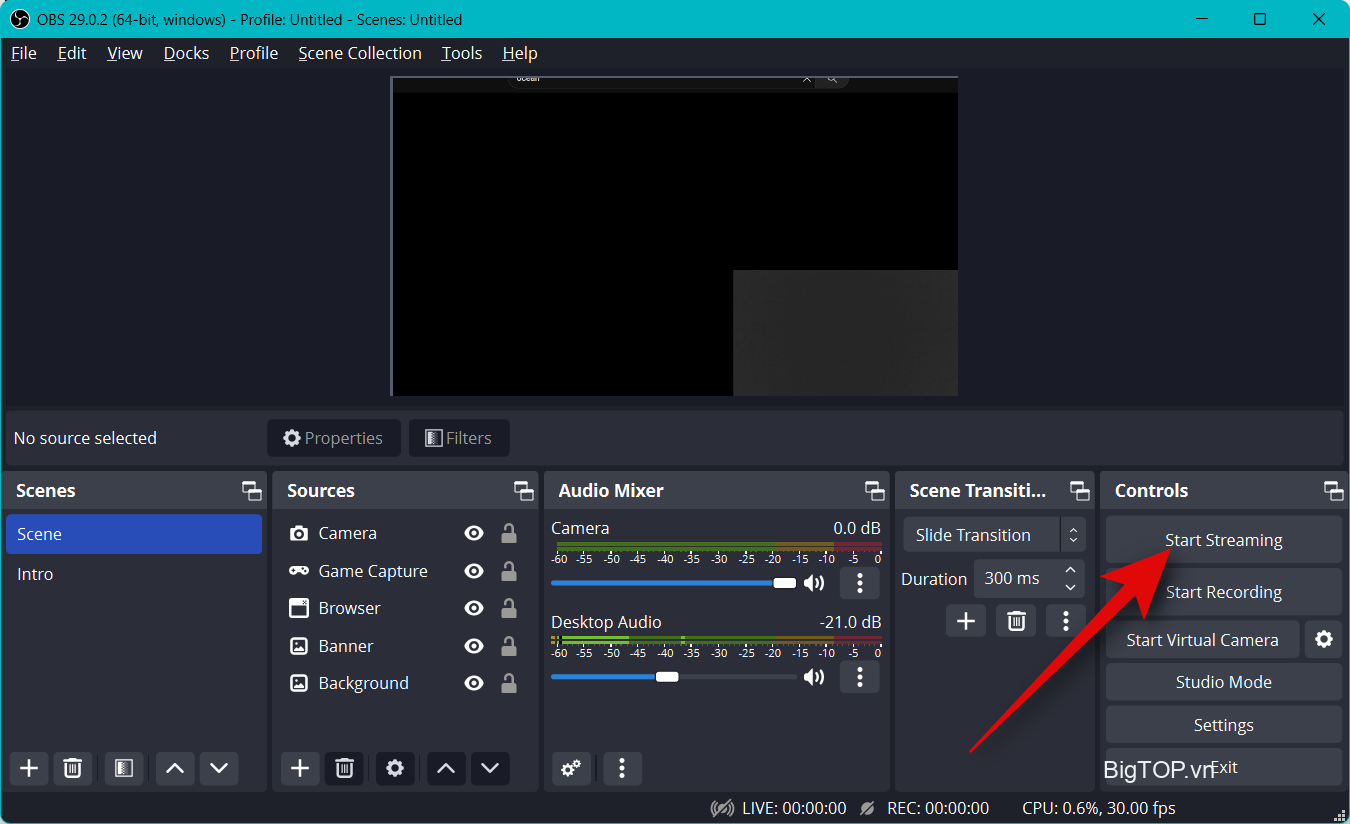Delete selected scene with trash icon
Viewport: 1350px width, 824px height.
point(72,768)
